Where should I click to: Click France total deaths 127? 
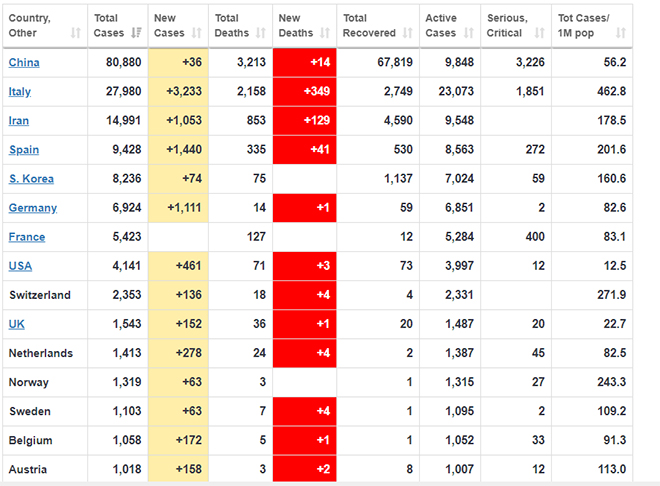pyautogui.click(x=256, y=236)
